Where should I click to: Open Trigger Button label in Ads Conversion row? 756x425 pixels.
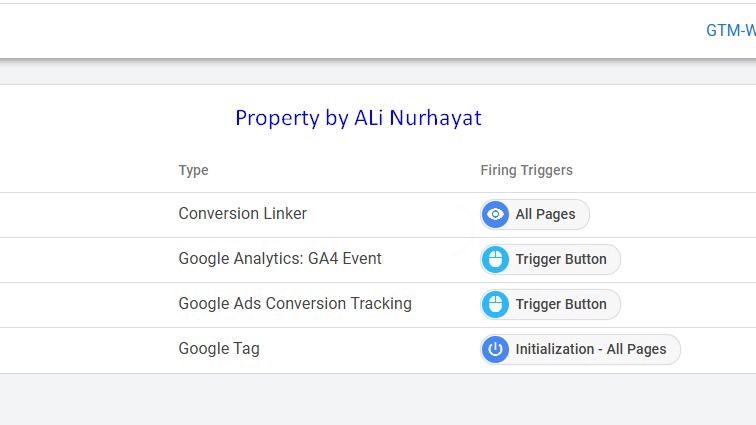pos(561,305)
